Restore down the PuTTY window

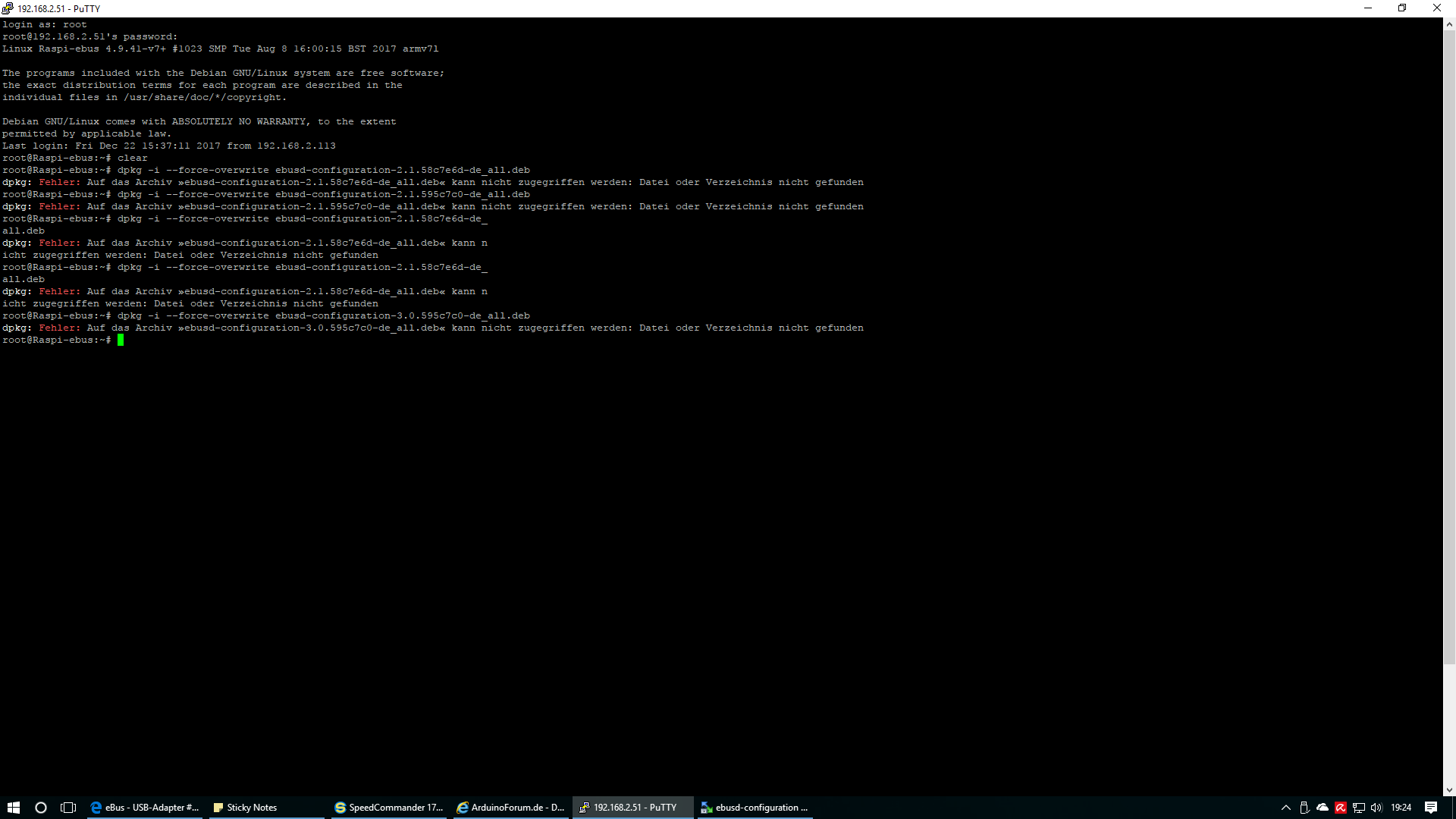1402,8
